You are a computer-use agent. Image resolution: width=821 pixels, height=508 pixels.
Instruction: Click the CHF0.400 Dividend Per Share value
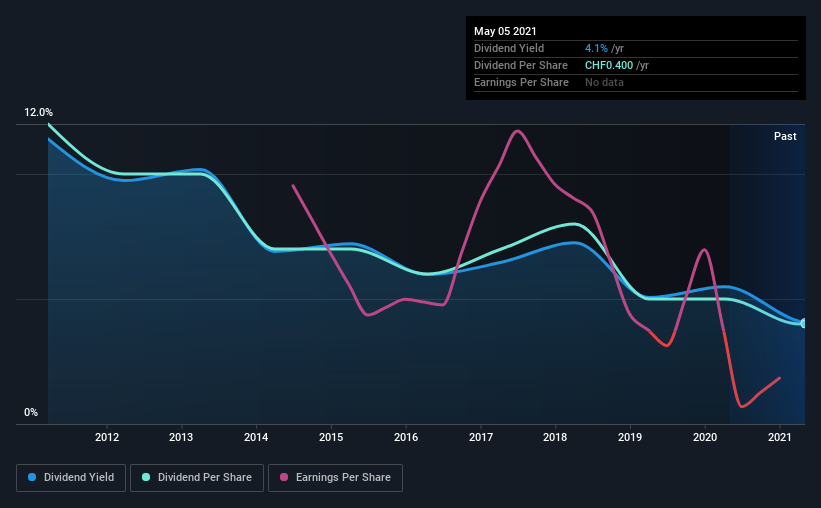(609, 65)
